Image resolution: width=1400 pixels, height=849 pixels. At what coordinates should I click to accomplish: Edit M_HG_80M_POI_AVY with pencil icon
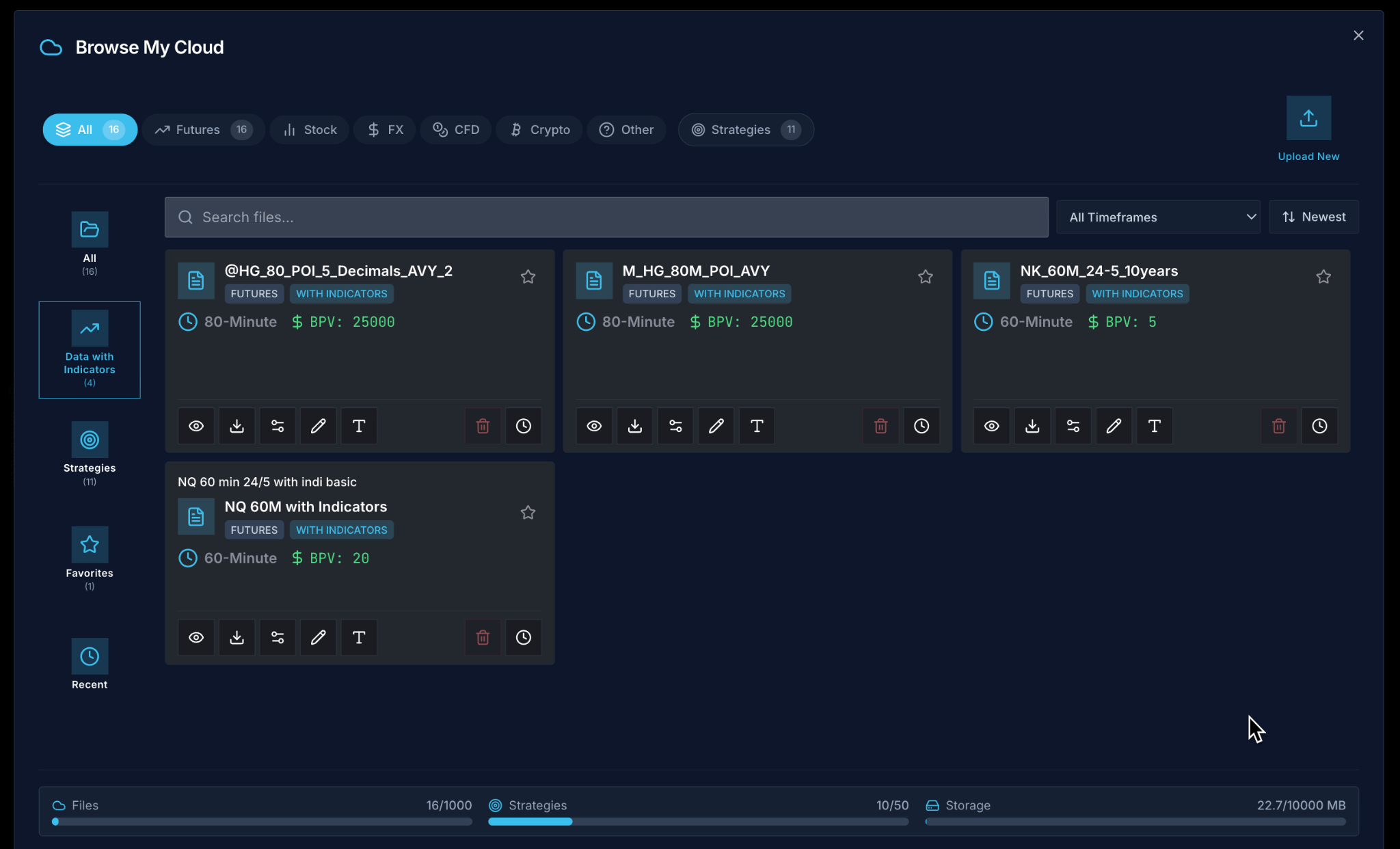[x=716, y=426]
